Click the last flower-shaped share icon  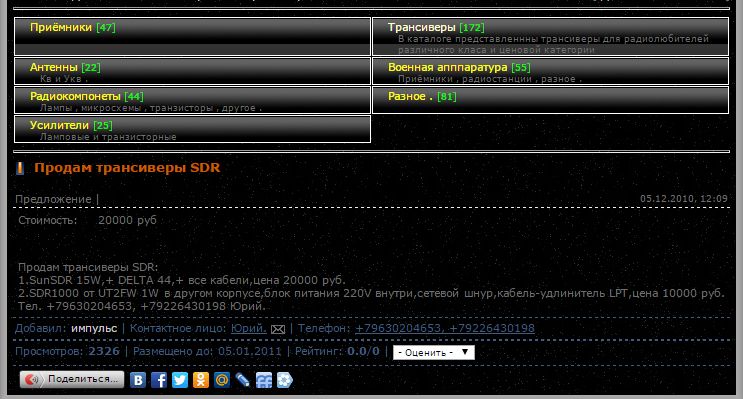284,380
